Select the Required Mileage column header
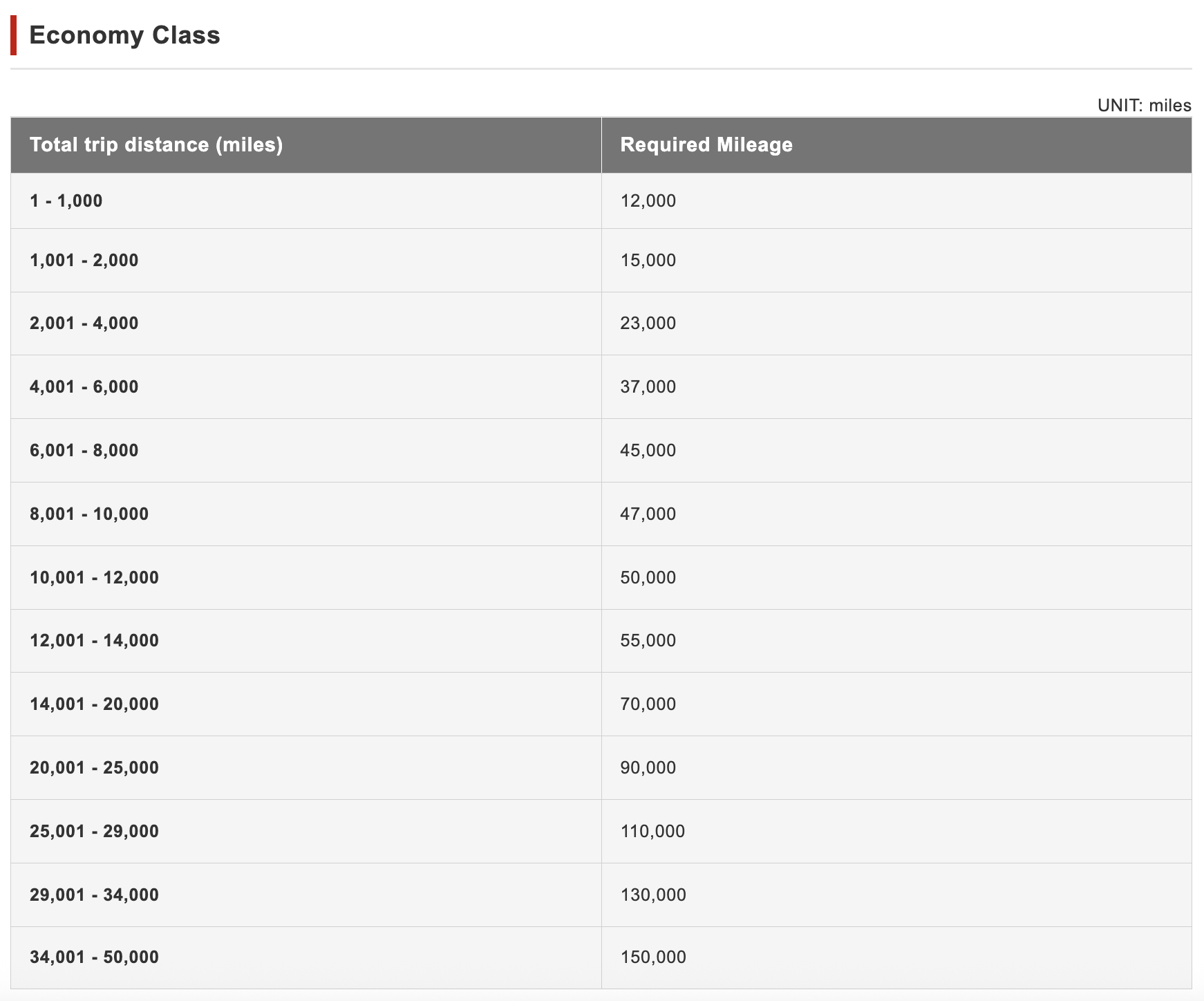Viewport: 1204px width, 1001px height. point(706,144)
